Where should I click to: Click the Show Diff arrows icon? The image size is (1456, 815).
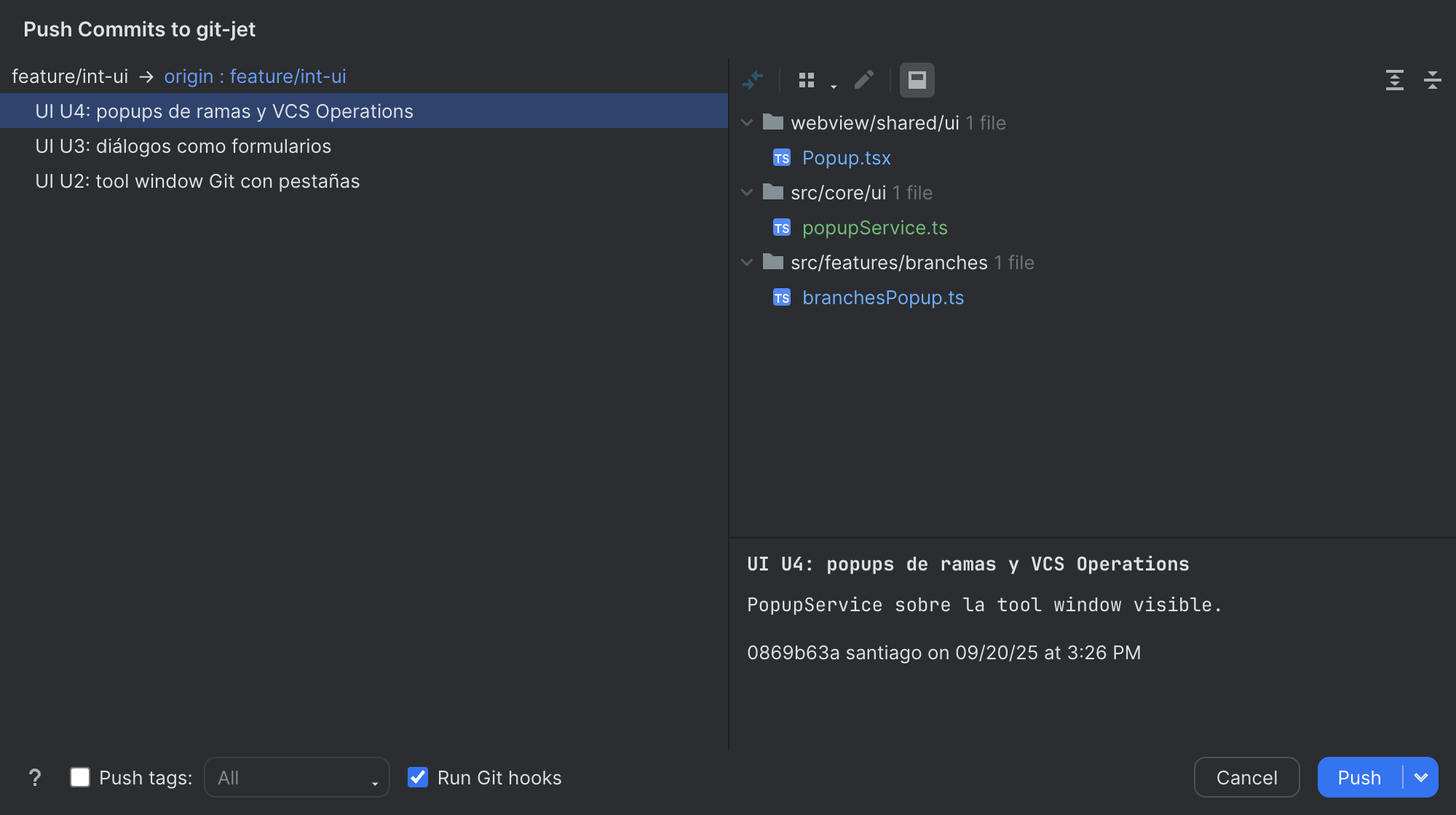point(753,79)
